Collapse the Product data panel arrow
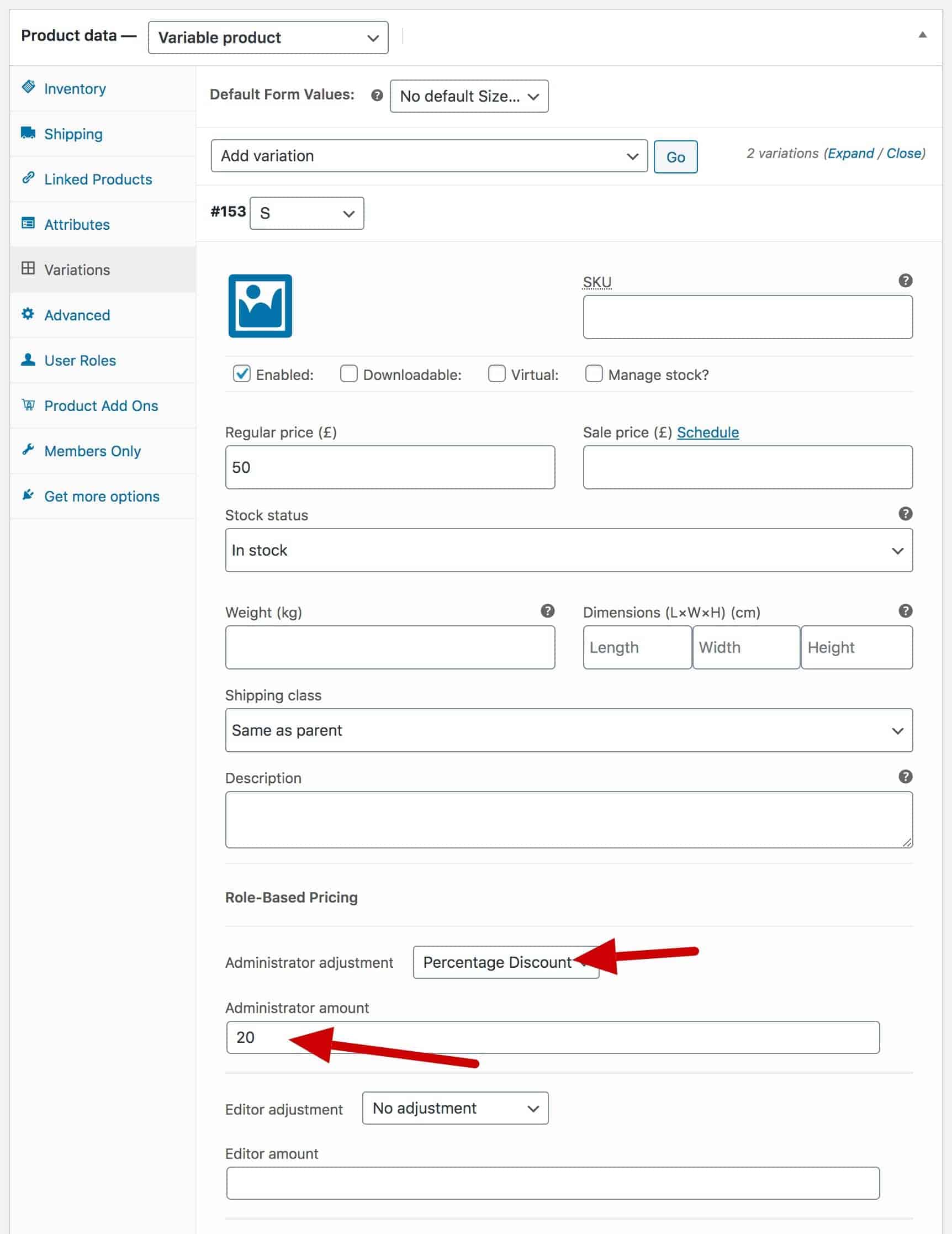 tap(922, 35)
